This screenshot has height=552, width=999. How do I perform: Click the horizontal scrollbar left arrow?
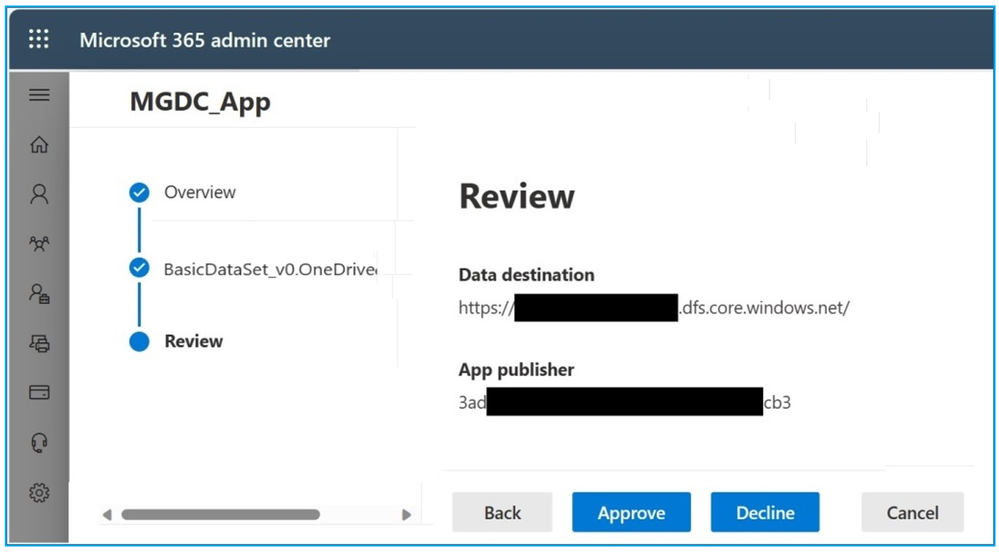coord(107,514)
